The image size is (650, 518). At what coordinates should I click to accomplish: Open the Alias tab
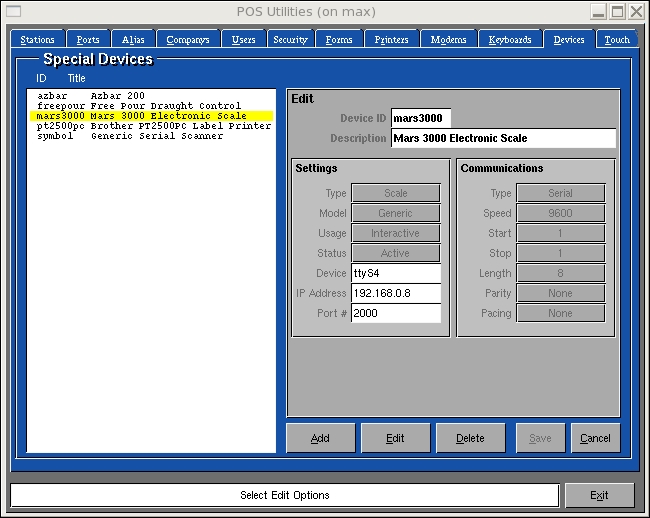pos(133,40)
